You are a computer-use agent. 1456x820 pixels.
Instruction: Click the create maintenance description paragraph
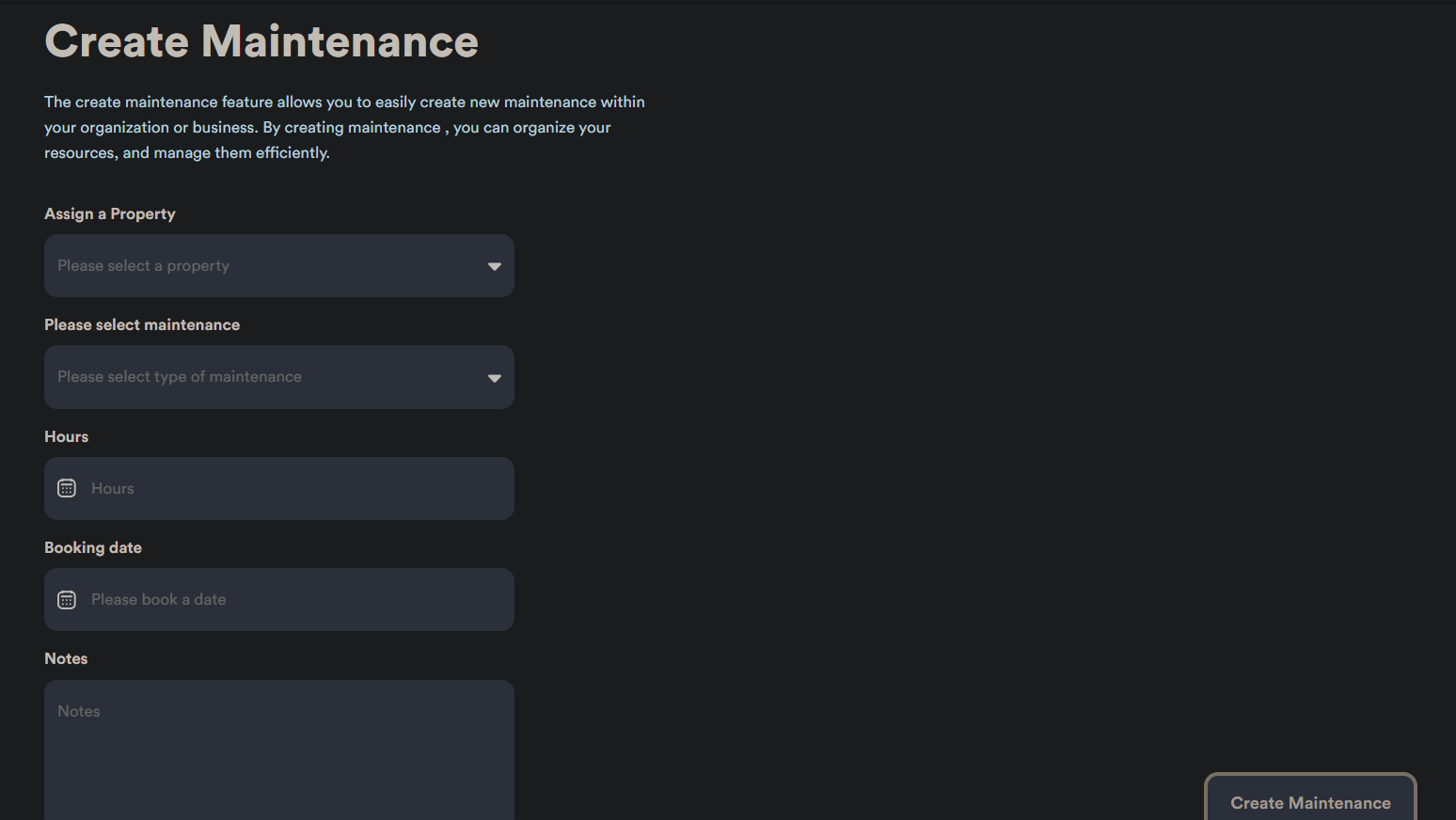click(x=344, y=127)
